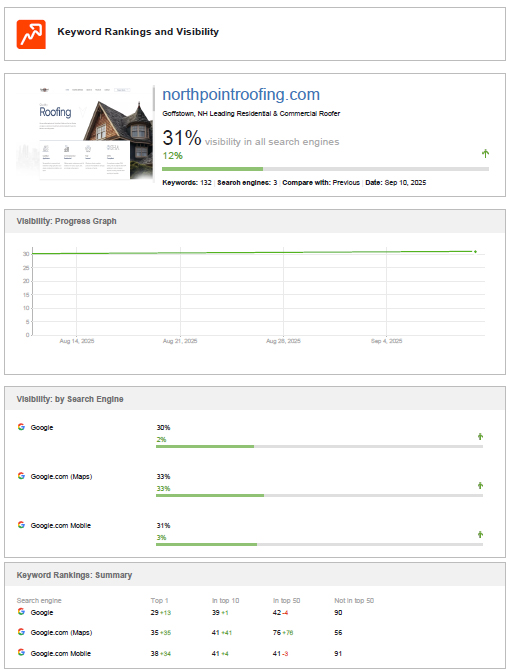Click the Google.com Mobile 31% visibility bar
Viewport: 510px width, 669px height.
(319, 544)
